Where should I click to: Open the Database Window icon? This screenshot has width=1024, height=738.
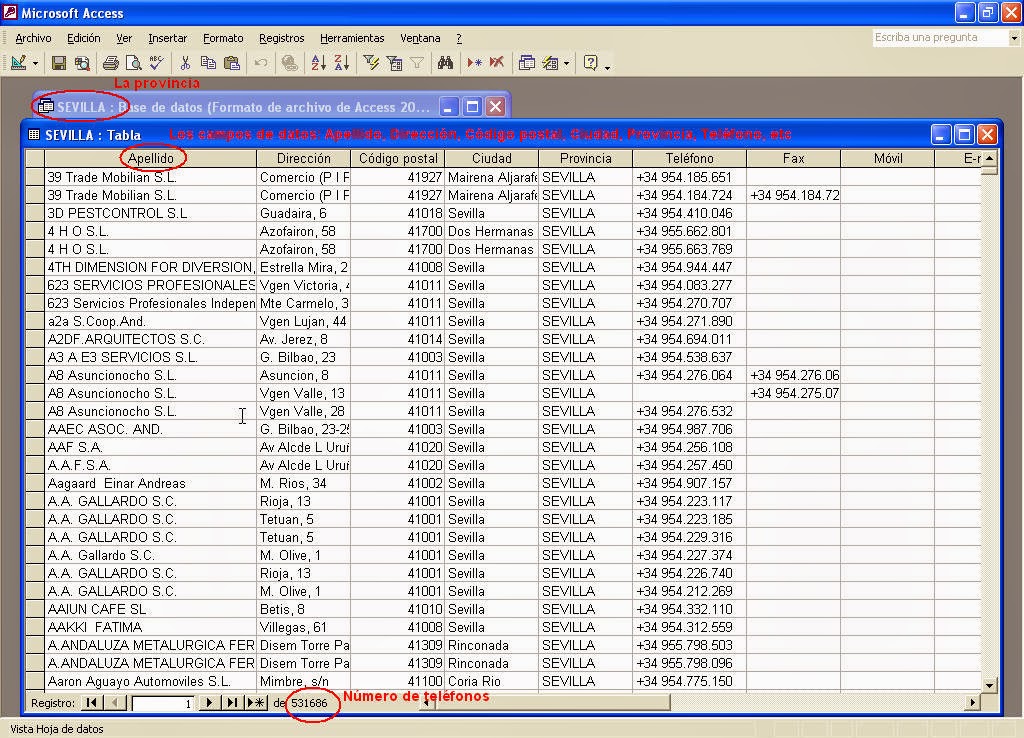[x=527, y=63]
